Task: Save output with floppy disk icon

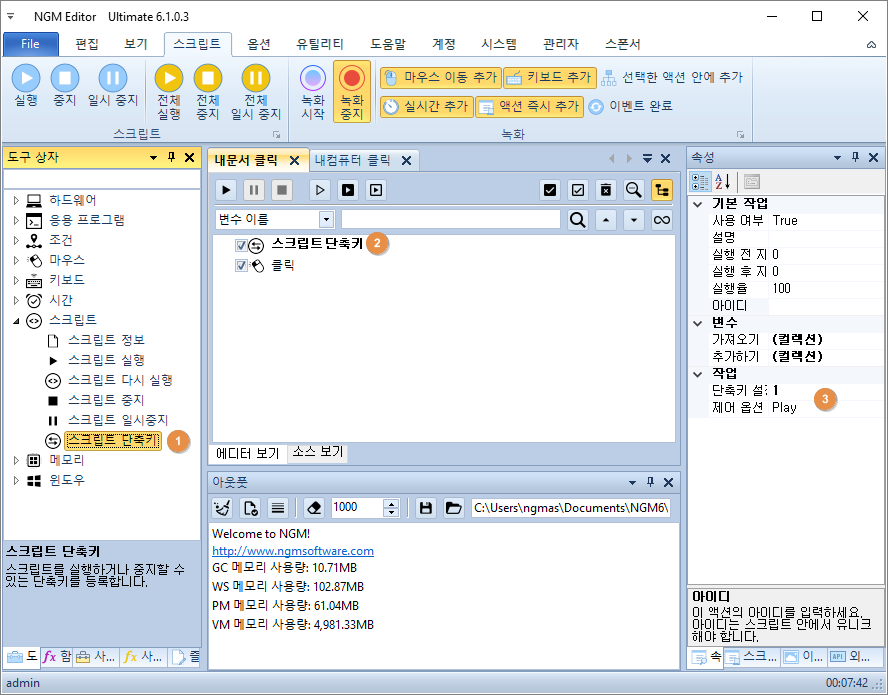Action: pyautogui.click(x=426, y=508)
